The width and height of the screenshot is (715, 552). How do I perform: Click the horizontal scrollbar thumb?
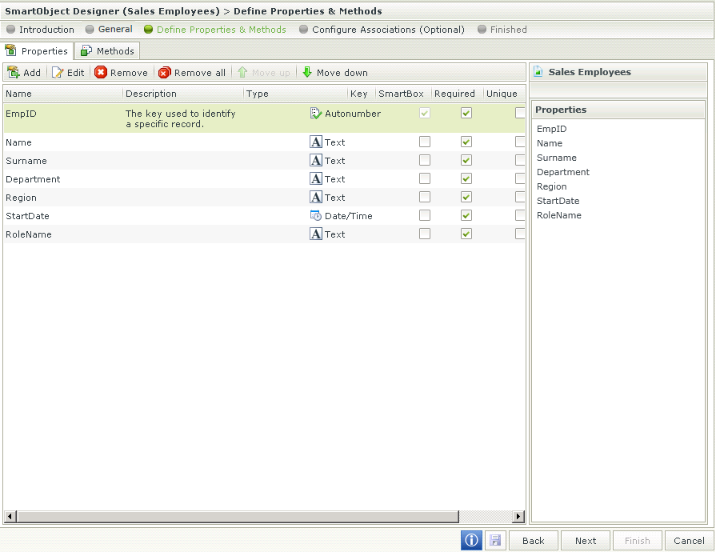point(238,516)
